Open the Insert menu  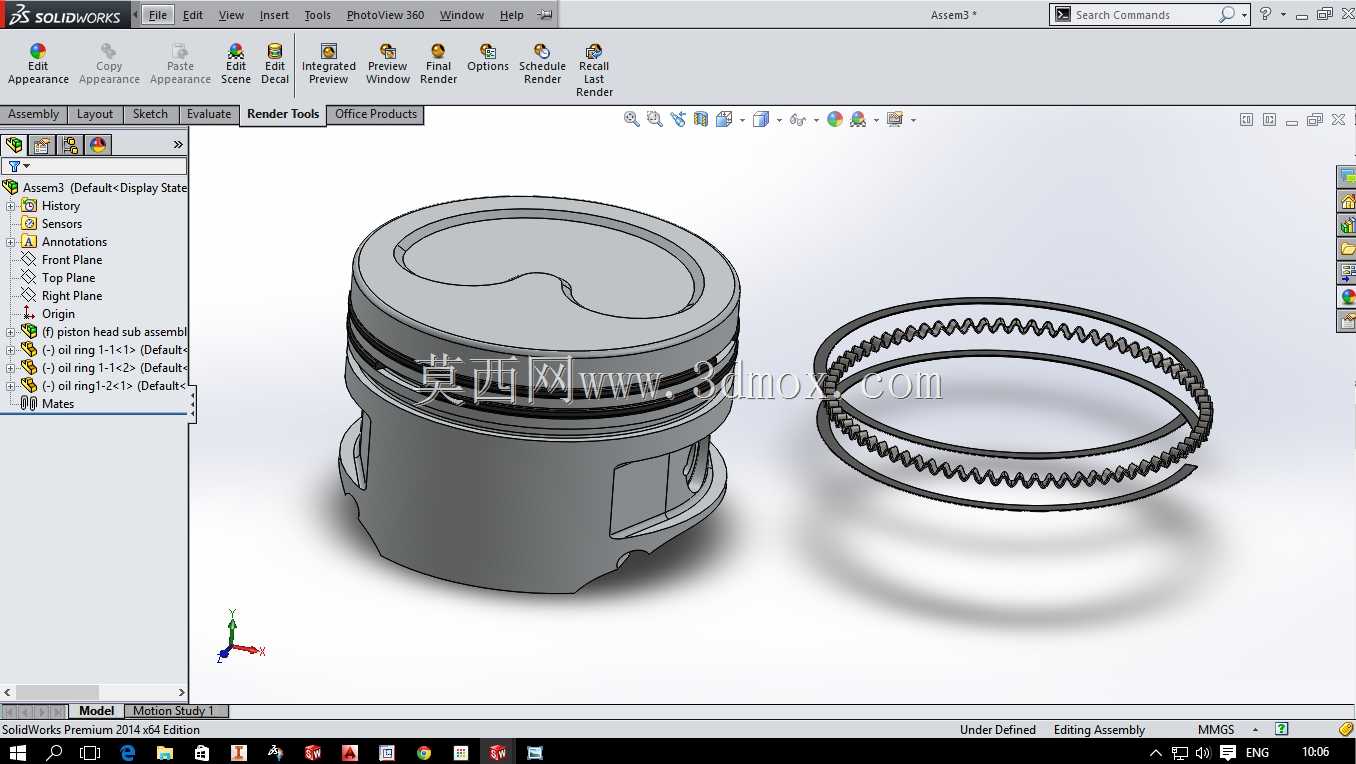click(x=274, y=15)
